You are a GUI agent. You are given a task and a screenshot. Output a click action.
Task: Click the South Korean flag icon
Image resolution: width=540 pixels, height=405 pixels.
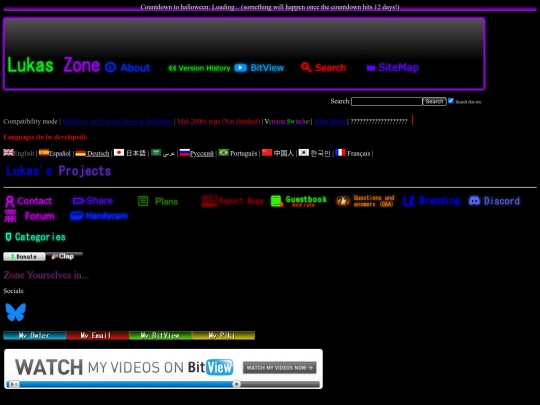point(304,152)
